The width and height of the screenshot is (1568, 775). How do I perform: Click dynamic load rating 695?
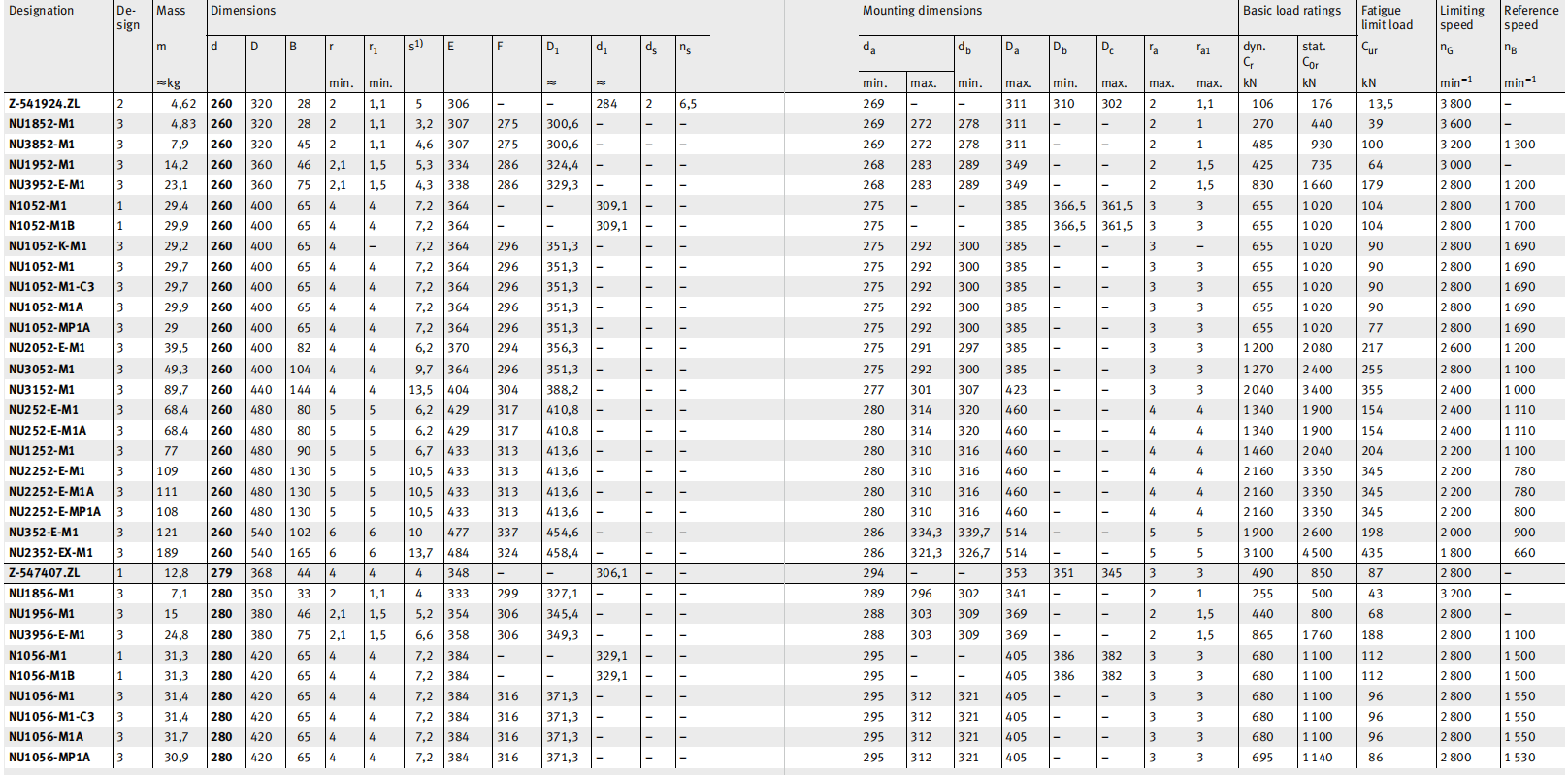pyautogui.click(x=1262, y=758)
